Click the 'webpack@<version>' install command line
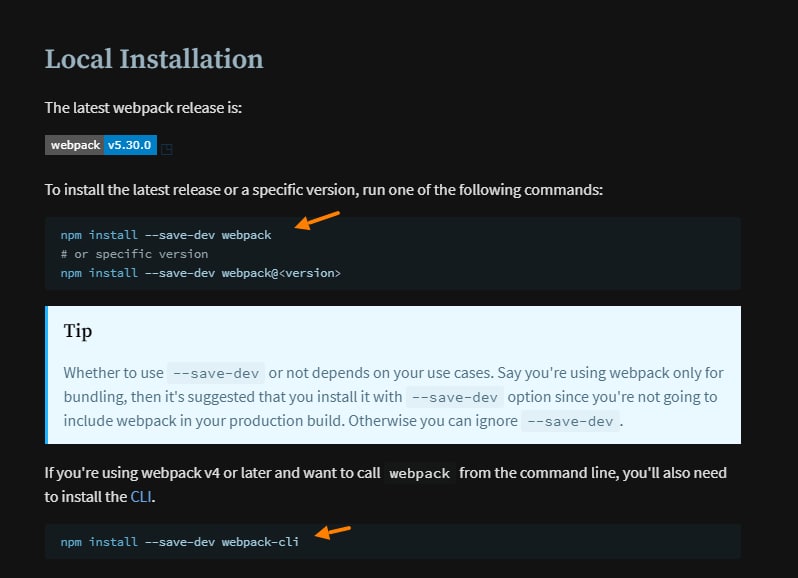Viewport: 798px width, 578px height. 201,273
